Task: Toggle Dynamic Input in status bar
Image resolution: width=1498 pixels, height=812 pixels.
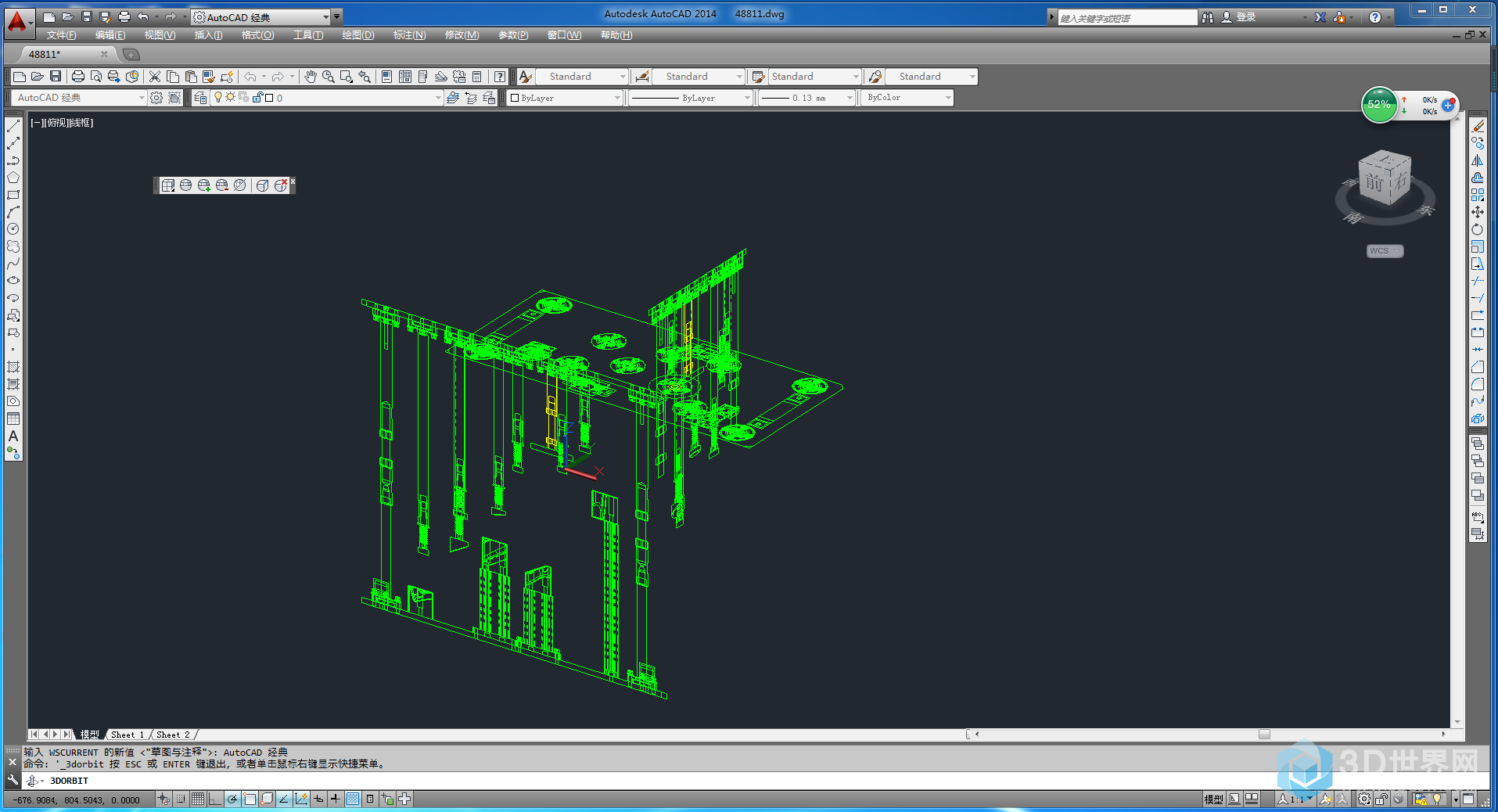Action: tap(318, 799)
